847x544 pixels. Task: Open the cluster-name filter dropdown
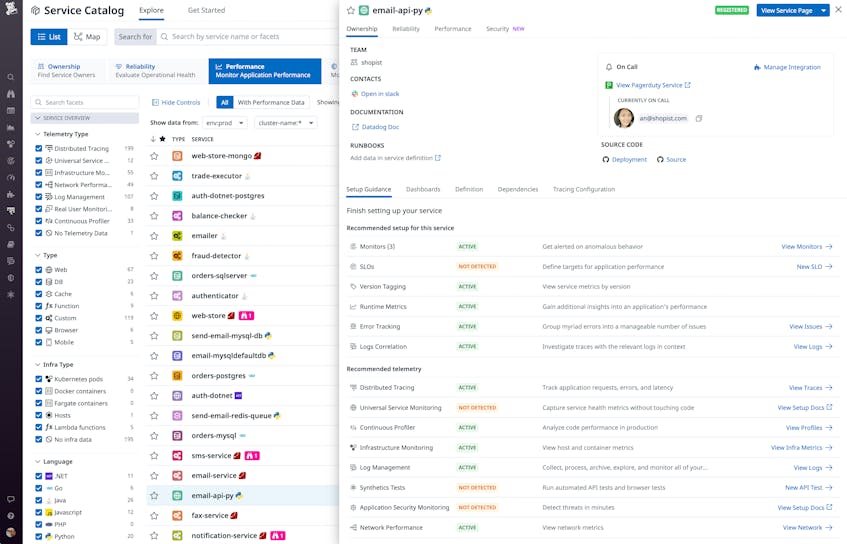[x=285, y=123]
